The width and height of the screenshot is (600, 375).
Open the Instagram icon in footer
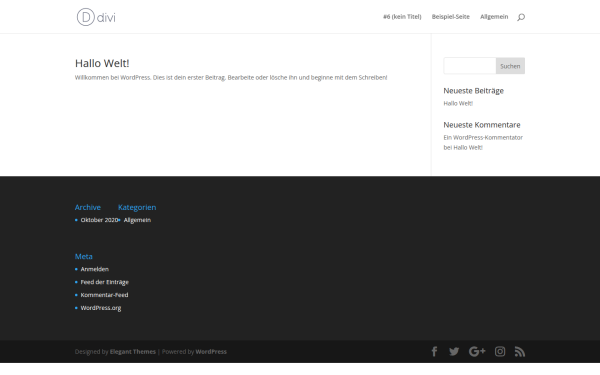pos(500,351)
